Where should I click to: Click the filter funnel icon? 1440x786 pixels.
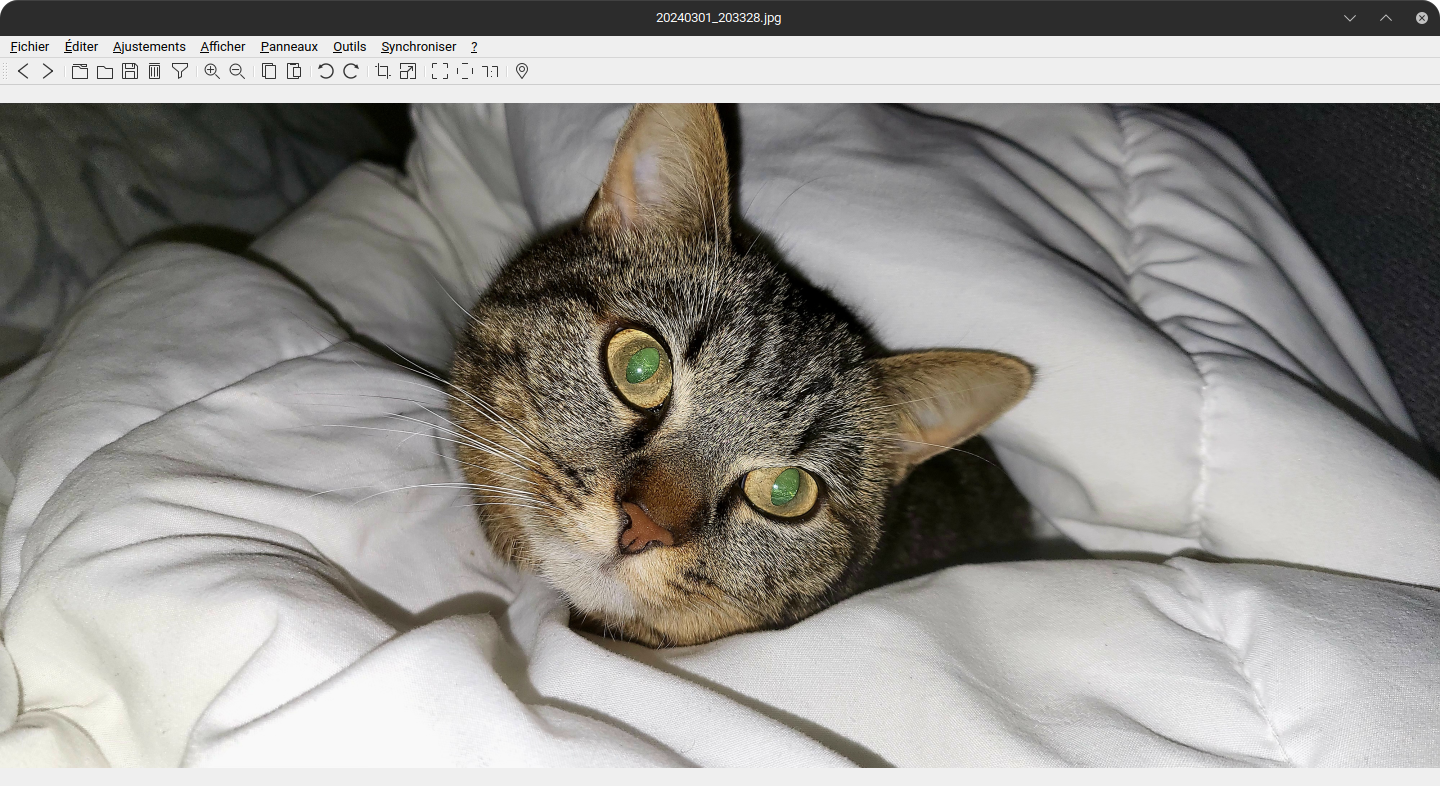pyautogui.click(x=180, y=71)
